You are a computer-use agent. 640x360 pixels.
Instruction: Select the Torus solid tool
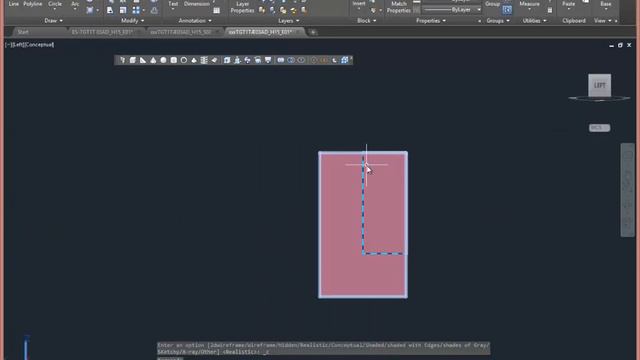point(184,60)
